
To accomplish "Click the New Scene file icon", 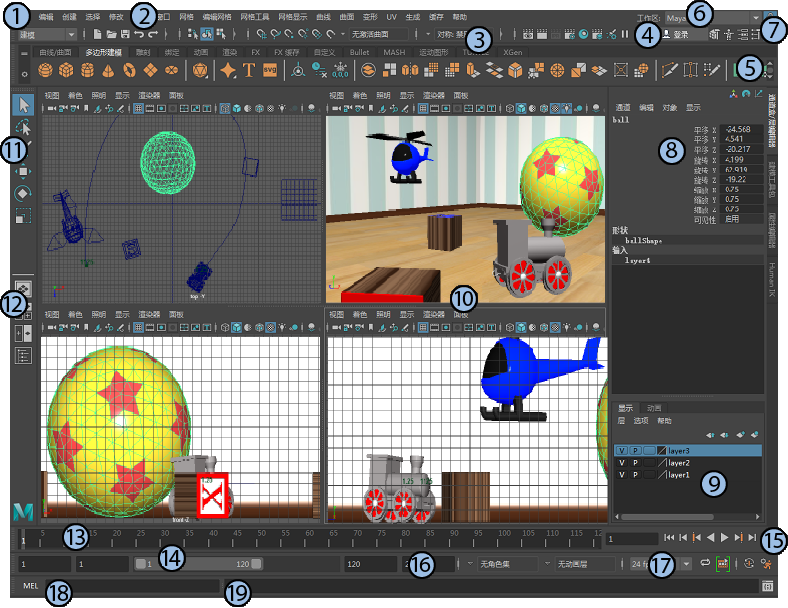I will 97,34.
